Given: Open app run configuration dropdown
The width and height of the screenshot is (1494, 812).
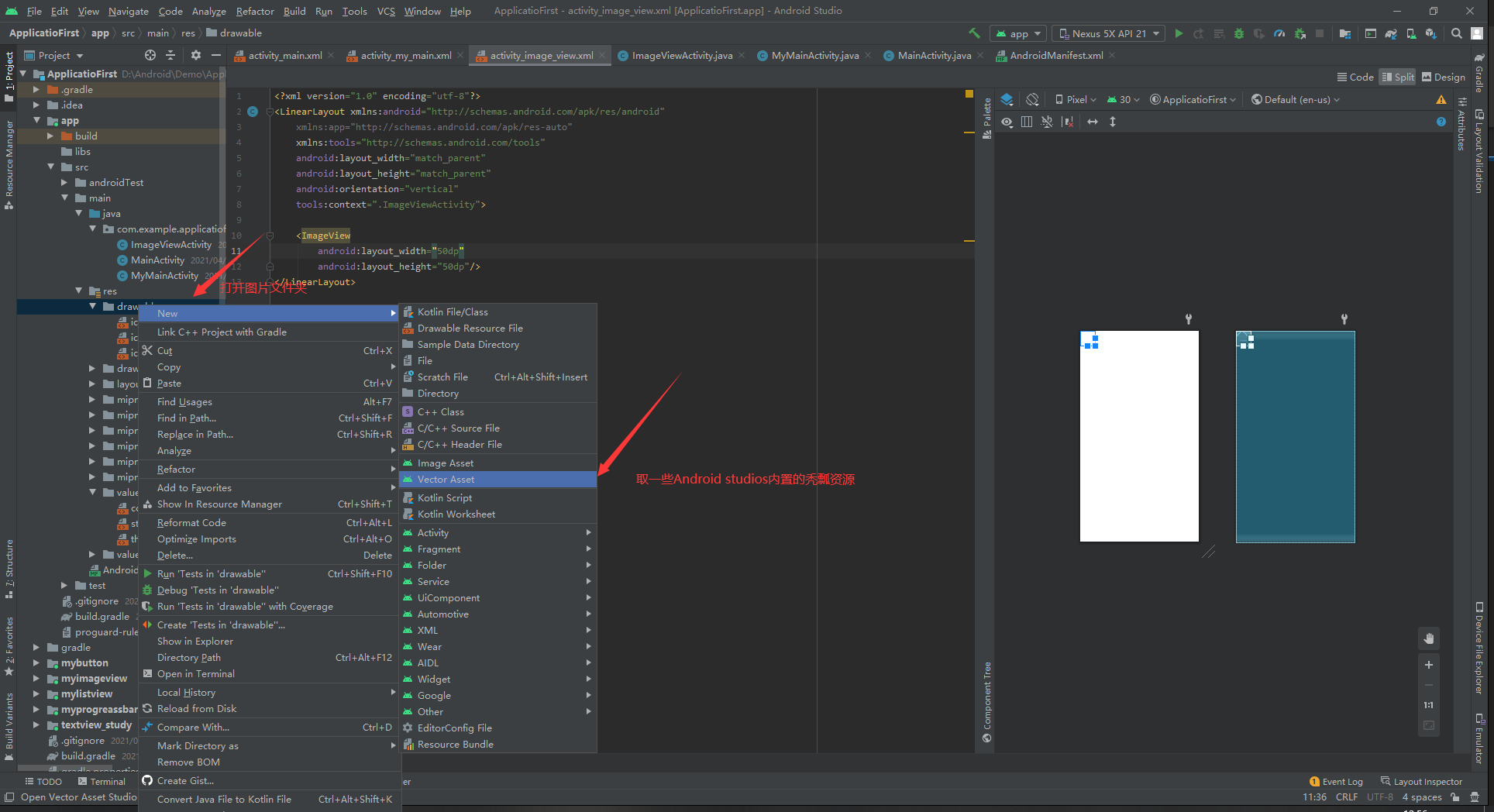Looking at the screenshot, I should [x=1018, y=33].
